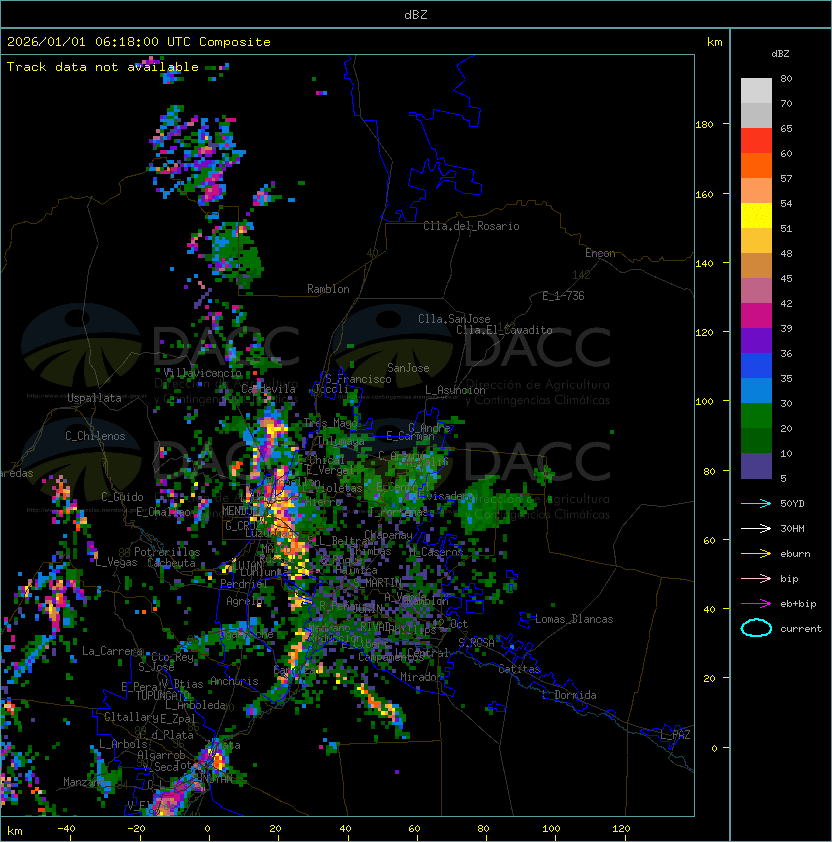Click the -40 km horizontal axis tick

tap(67, 829)
